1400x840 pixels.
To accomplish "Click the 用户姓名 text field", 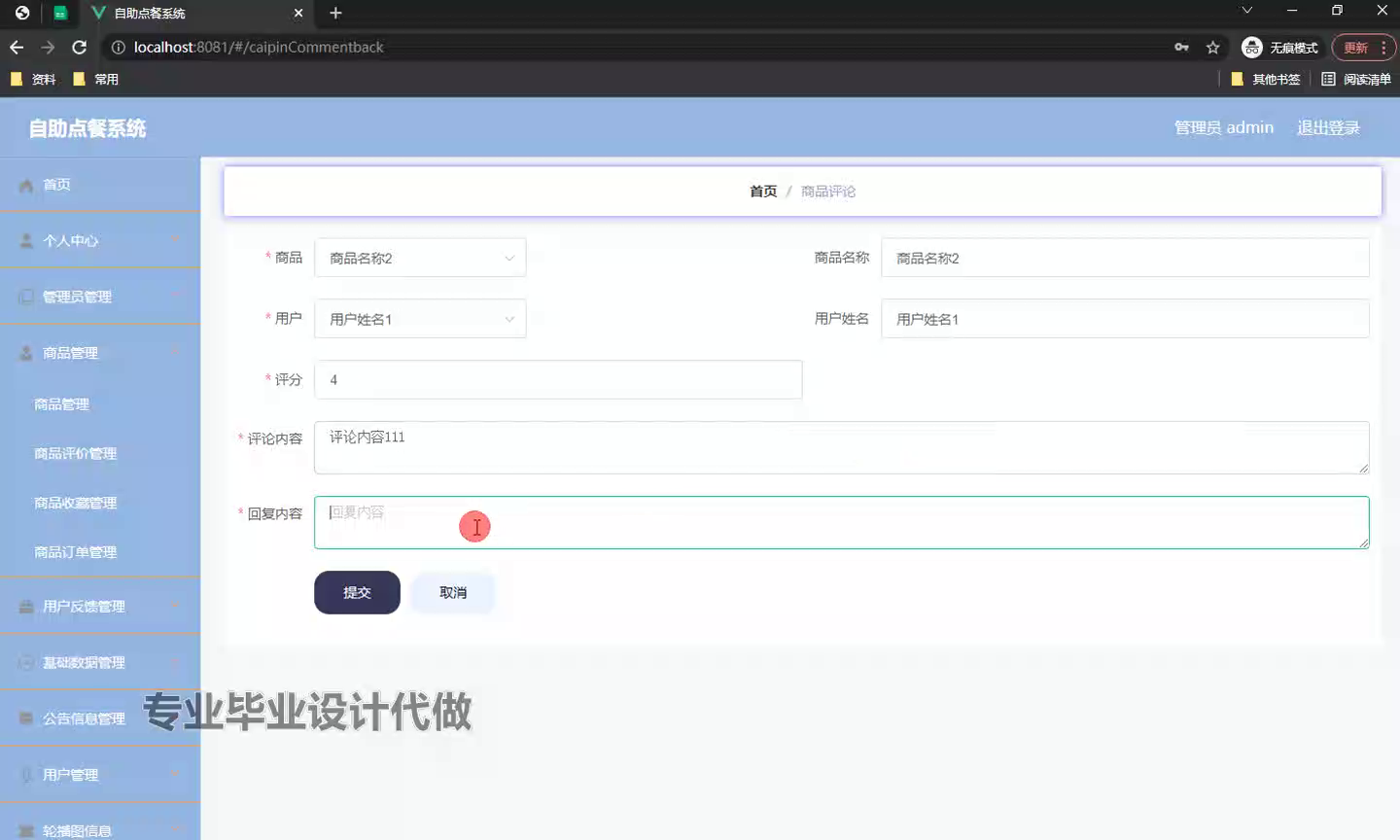I will pos(1125,319).
